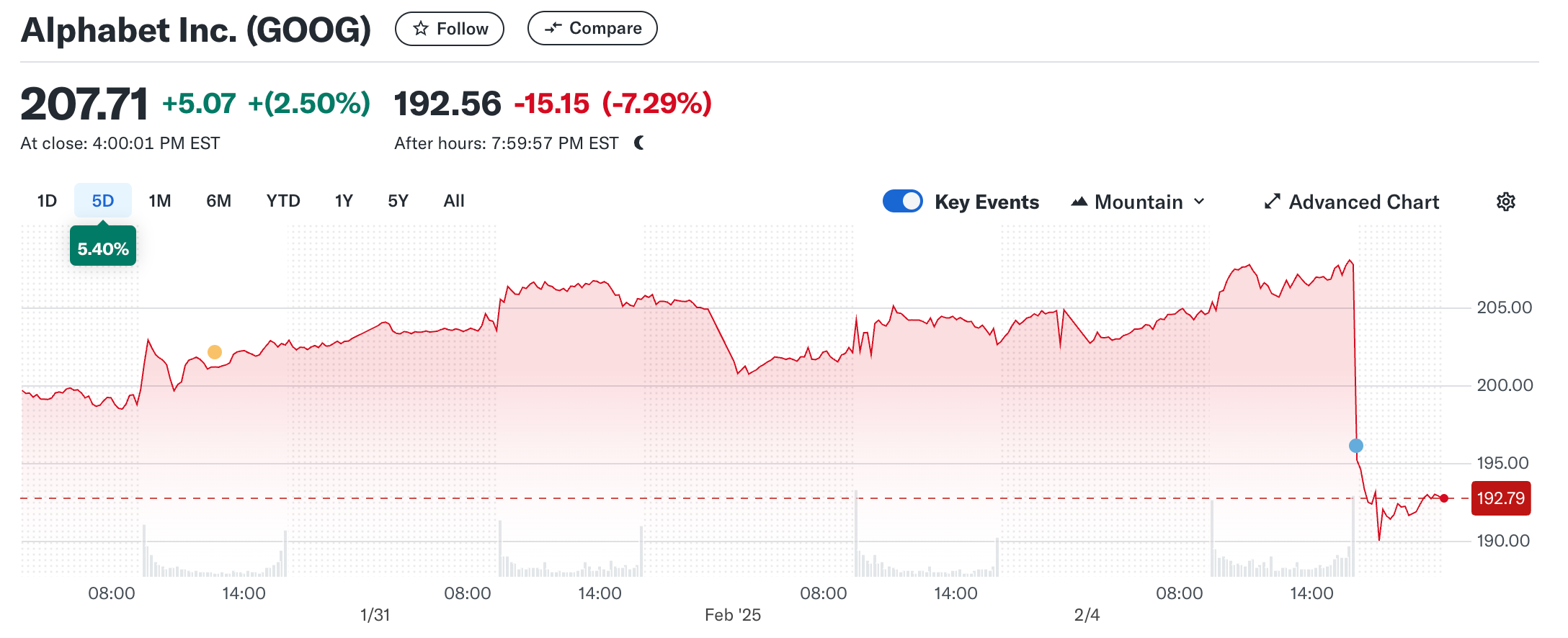1568x638 pixels.
Task: Show the All time range
Action: click(x=454, y=201)
